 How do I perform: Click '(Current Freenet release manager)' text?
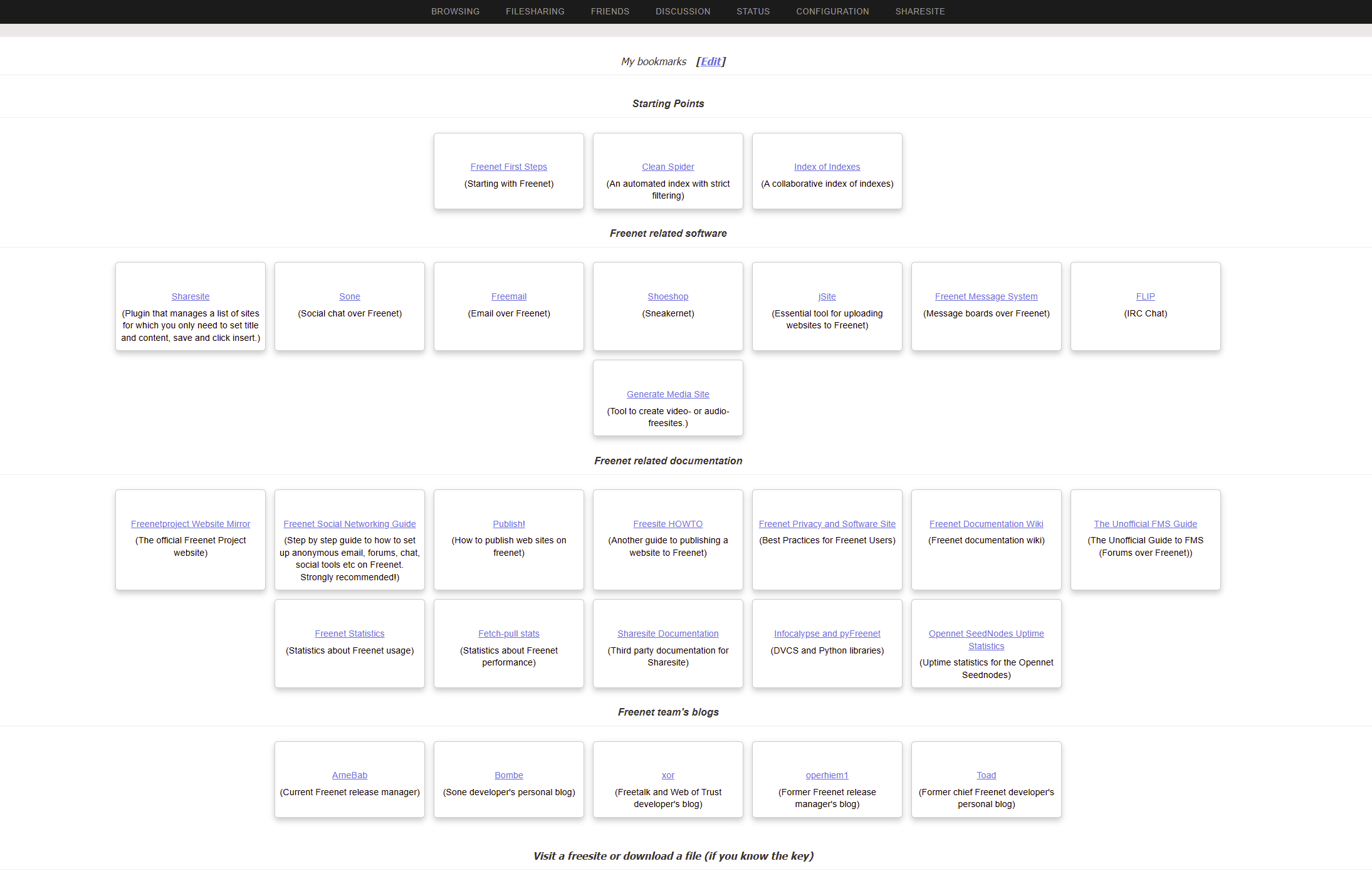pos(349,792)
